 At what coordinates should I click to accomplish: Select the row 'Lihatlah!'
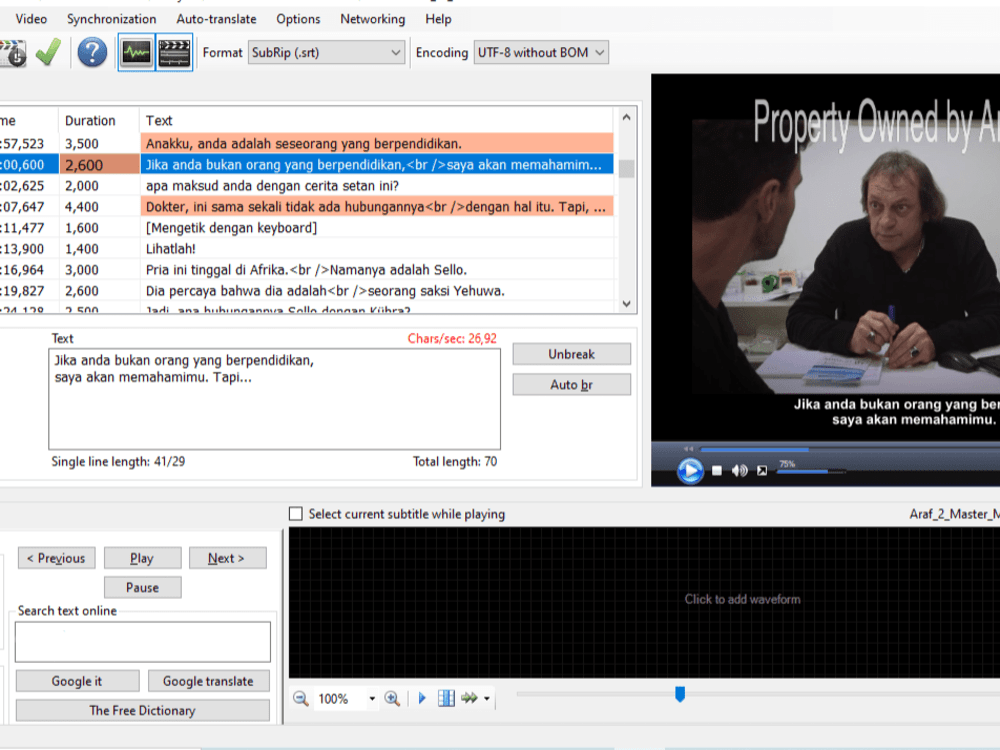point(307,249)
